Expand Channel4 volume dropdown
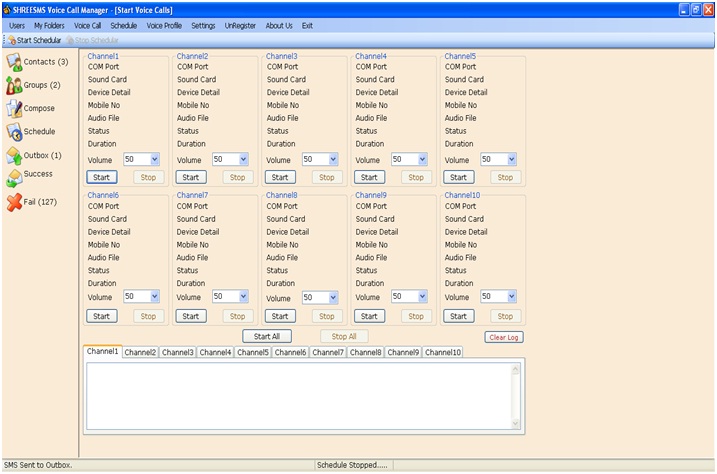Image resolution: width=717 pixels, height=474 pixels. point(422,159)
